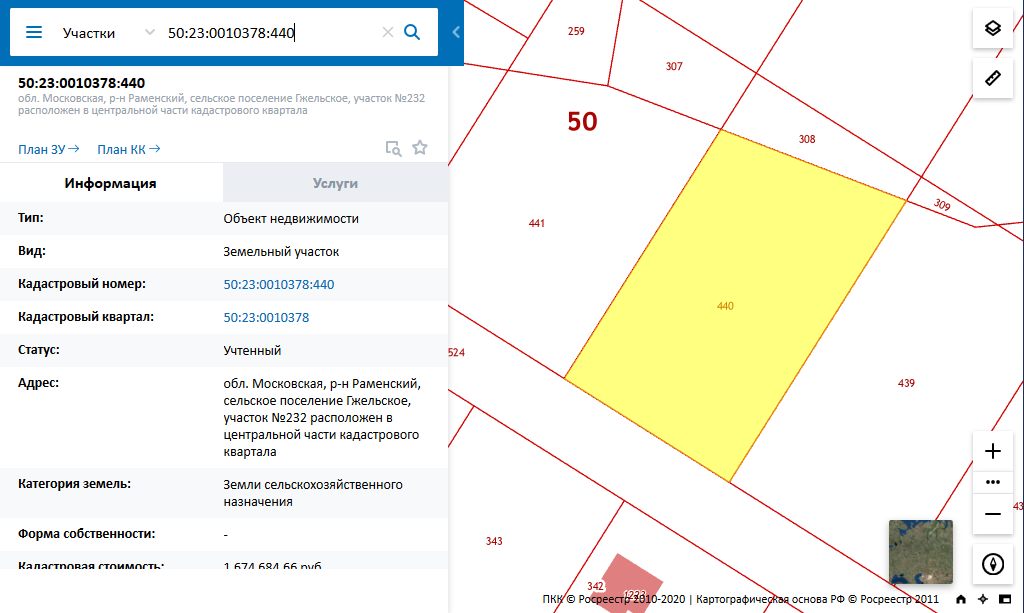Switch basemap via the satellite thumbnail
Screen dimensions: 1024x613
(x=920, y=552)
